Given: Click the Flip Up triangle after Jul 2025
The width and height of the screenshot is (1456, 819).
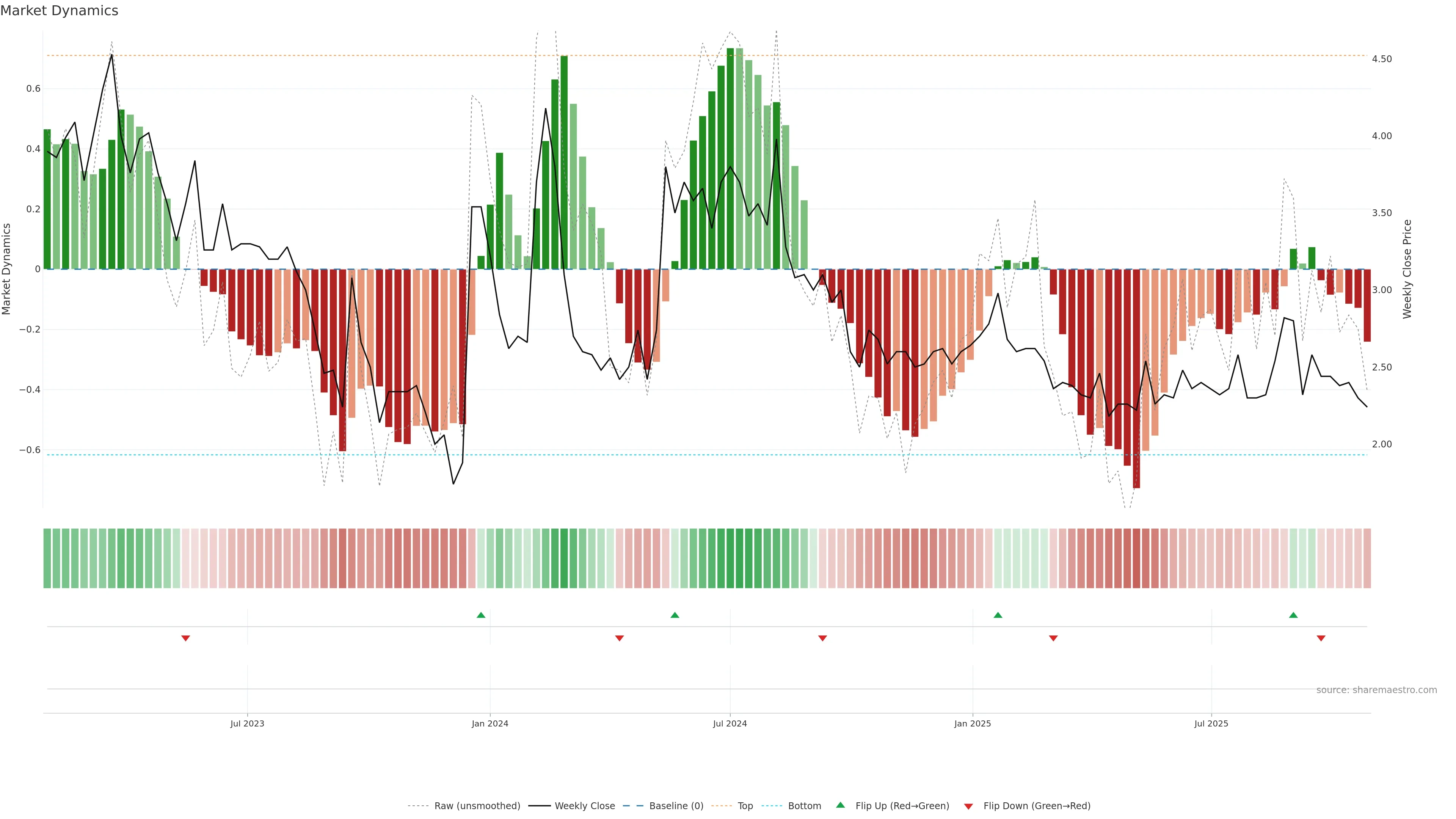Looking at the screenshot, I should click(x=1293, y=615).
